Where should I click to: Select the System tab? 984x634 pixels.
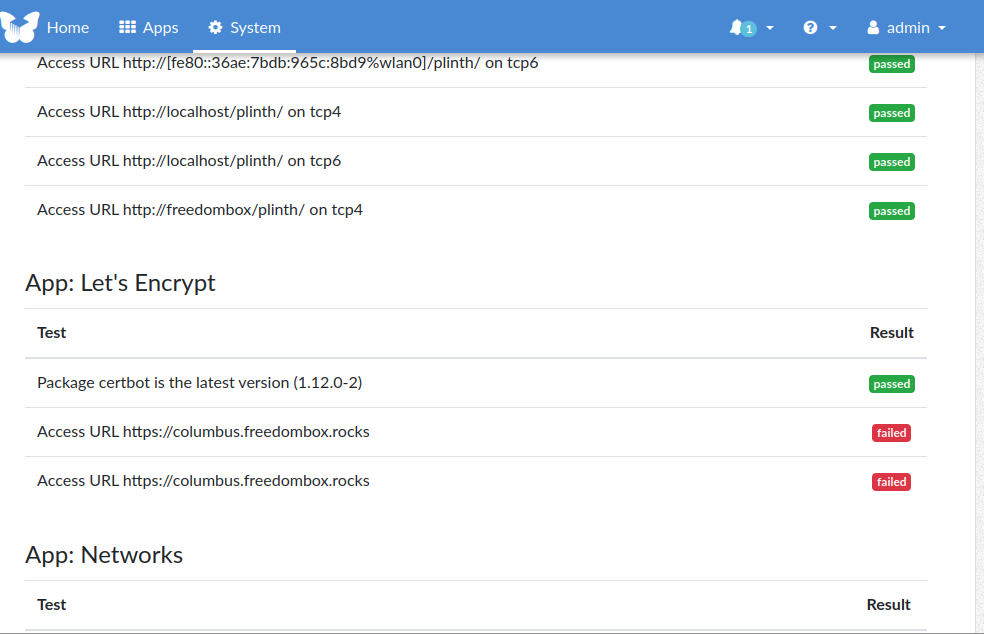coord(244,28)
